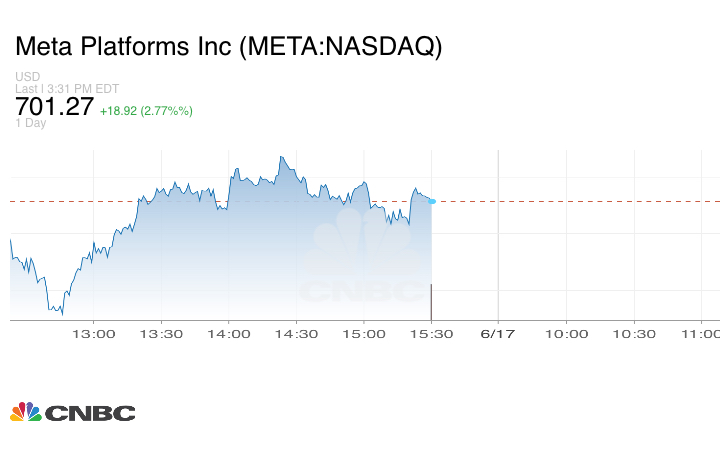The width and height of the screenshot is (720, 450).
Task: Click the USD currency label
Action: (x=27, y=76)
